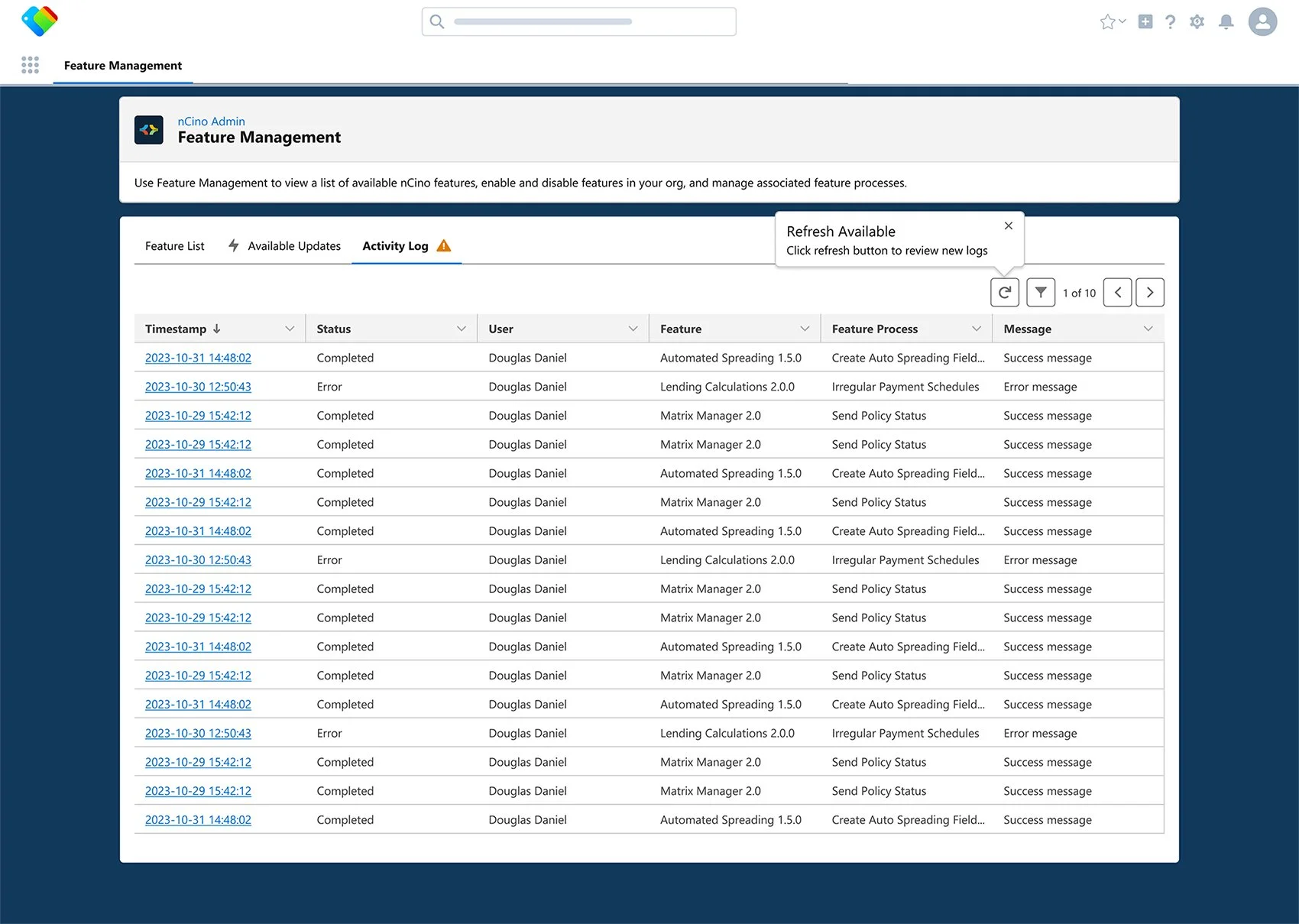Open the User column menu

point(633,329)
